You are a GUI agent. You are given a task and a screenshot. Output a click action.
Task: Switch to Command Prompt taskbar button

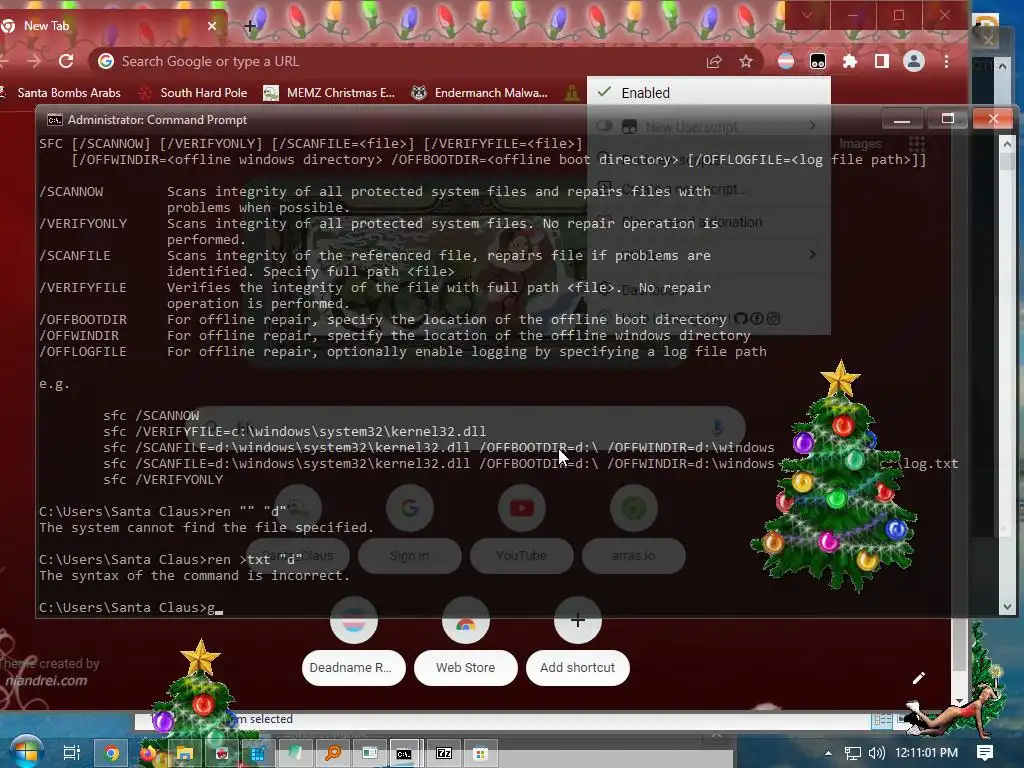[404, 753]
